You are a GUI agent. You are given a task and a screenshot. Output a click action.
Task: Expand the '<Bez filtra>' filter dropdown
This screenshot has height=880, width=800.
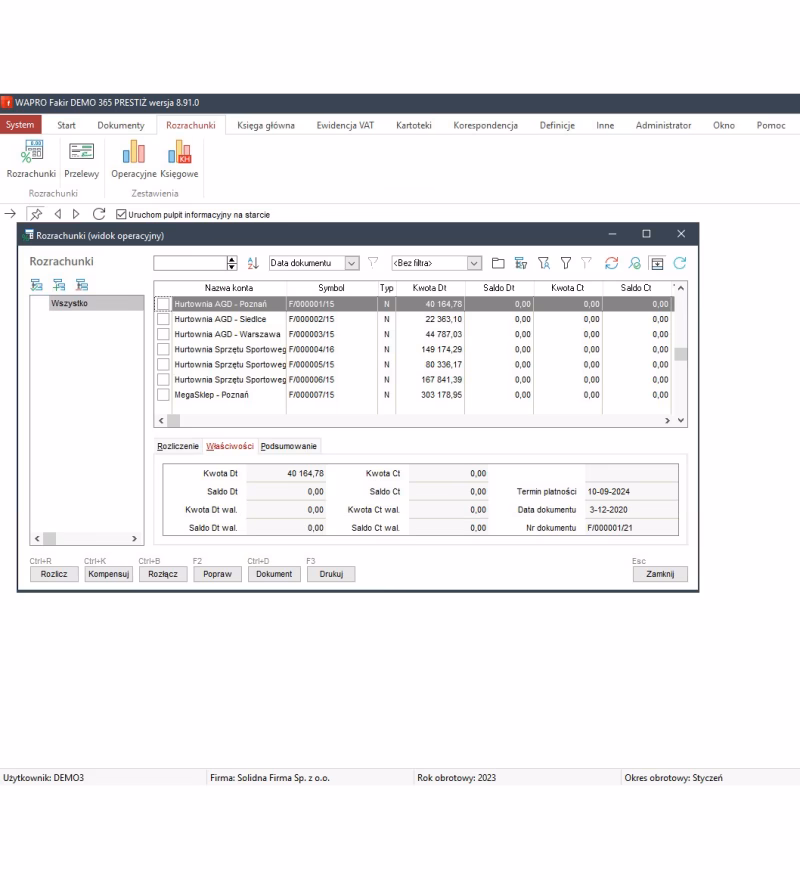coord(475,262)
